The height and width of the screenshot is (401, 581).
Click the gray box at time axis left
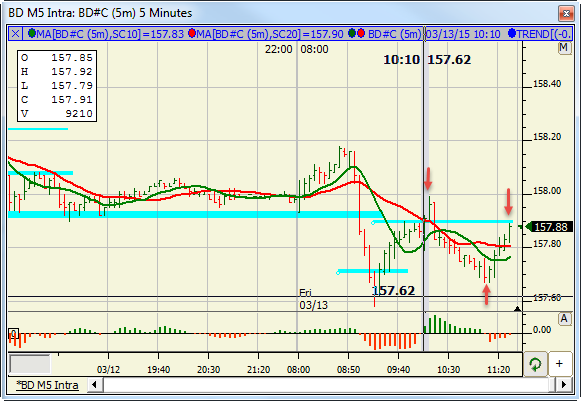(30, 364)
